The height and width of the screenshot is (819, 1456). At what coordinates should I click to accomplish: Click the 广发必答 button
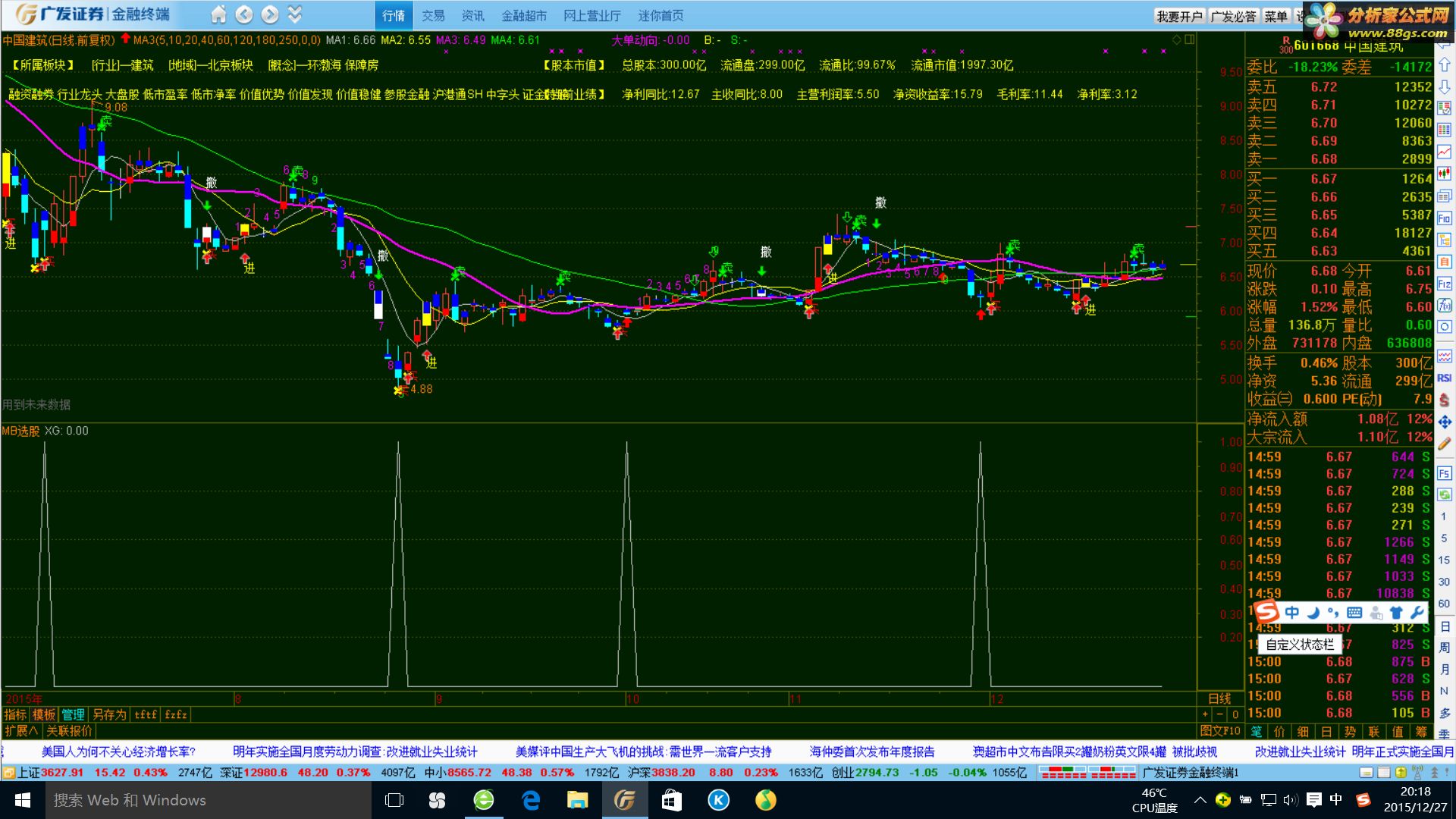[1233, 17]
